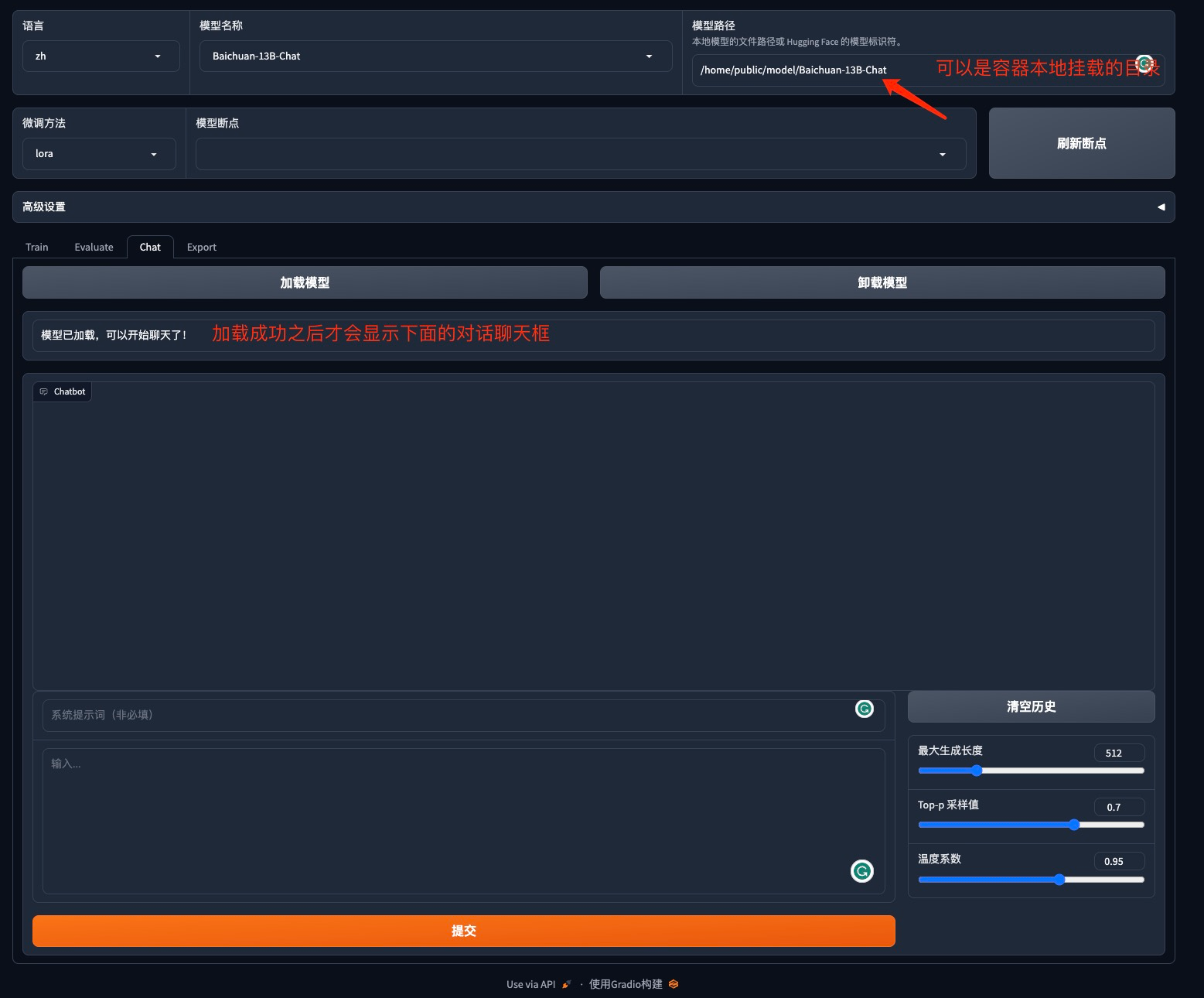Viewport: 1204px width, 998px height.
Task: Click the 加载模型 load model button
Action: click(305, 282)
